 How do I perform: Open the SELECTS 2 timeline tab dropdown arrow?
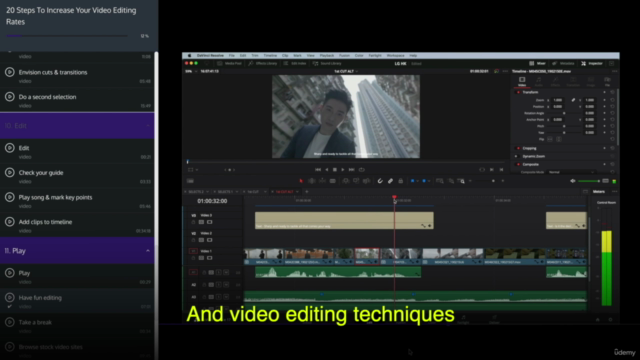[x=208, y=191]
